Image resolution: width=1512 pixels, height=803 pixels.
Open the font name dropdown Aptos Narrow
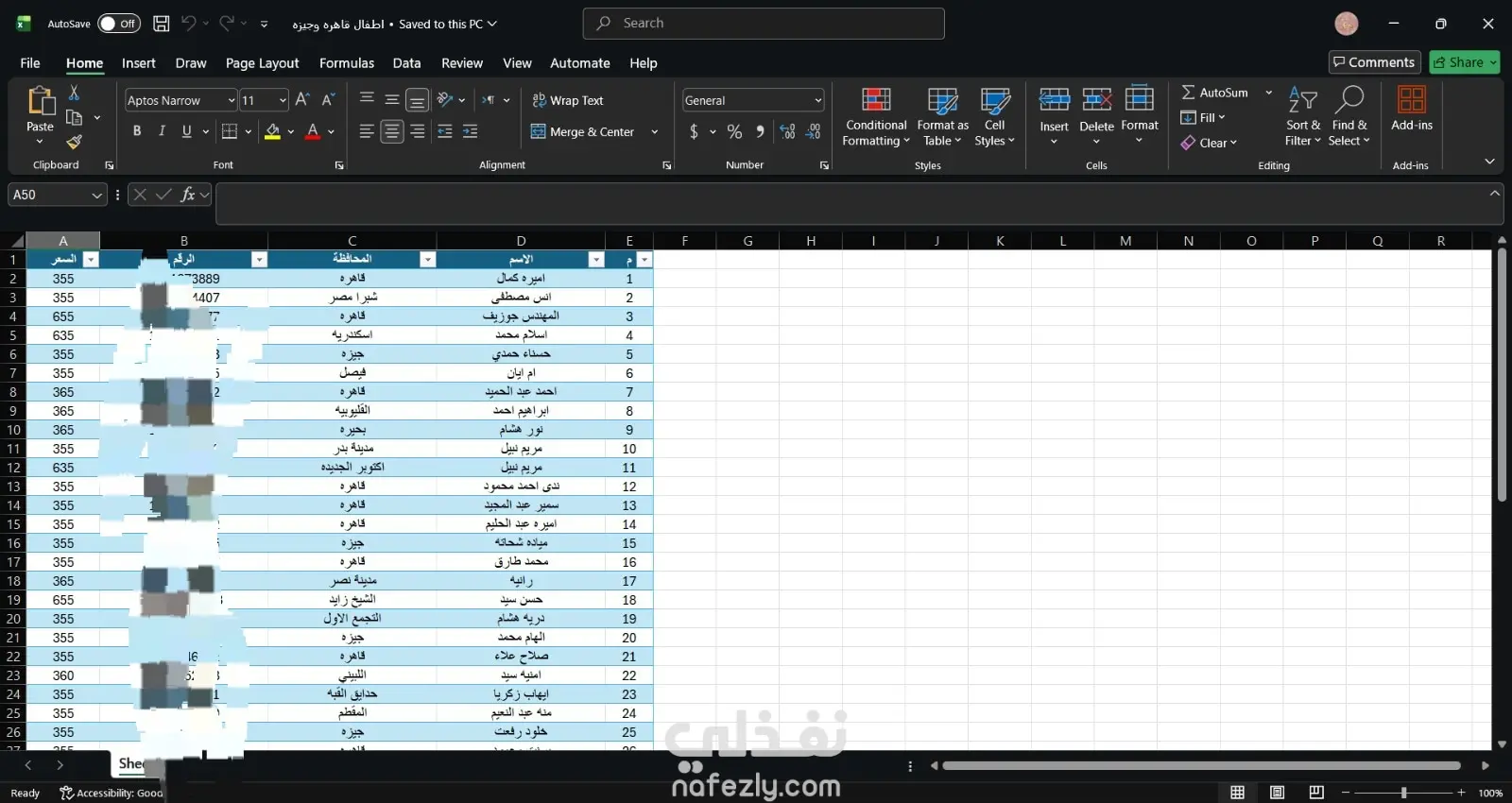pos(232,100)
